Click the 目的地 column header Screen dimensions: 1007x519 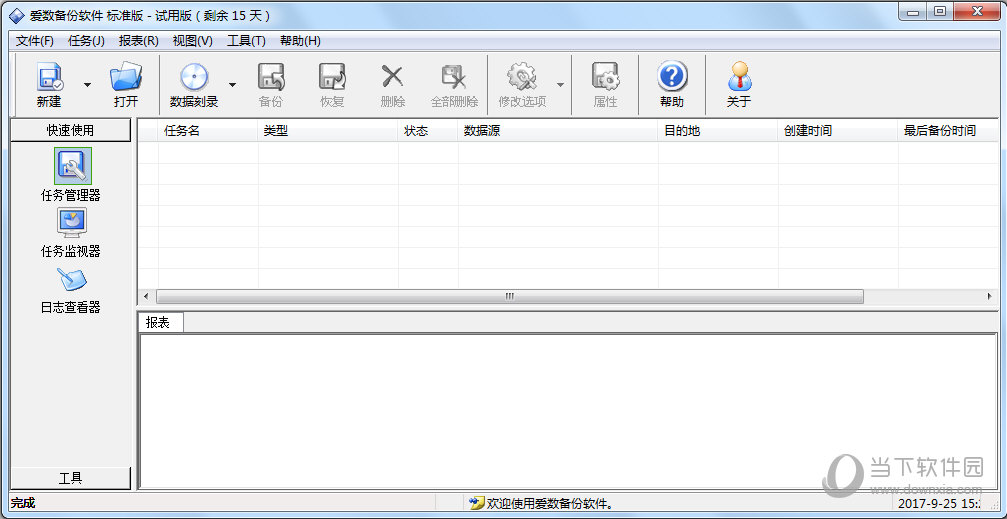point(718,131)
